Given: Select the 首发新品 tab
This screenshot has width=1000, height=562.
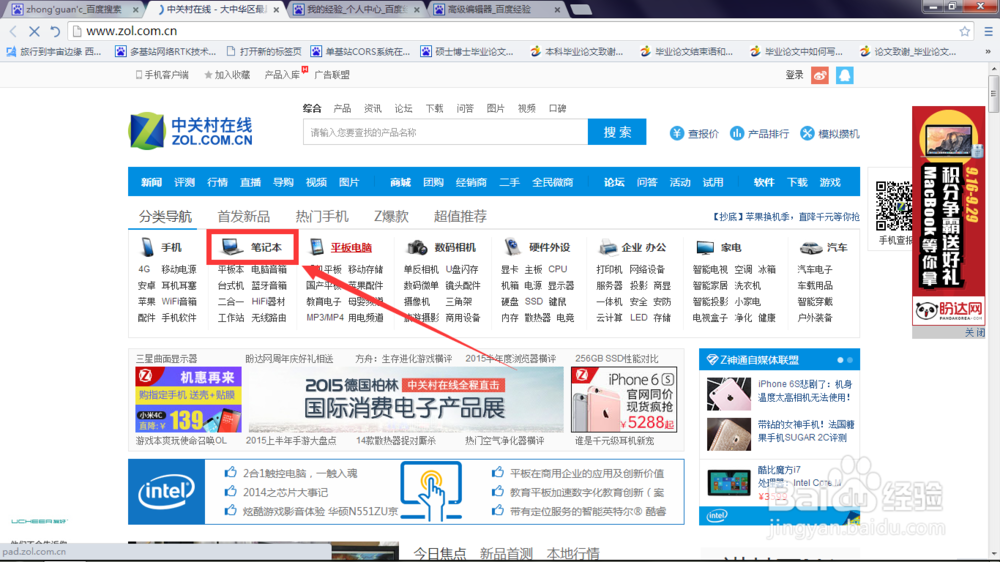Looking at the screenshot, I should (243, 216).
